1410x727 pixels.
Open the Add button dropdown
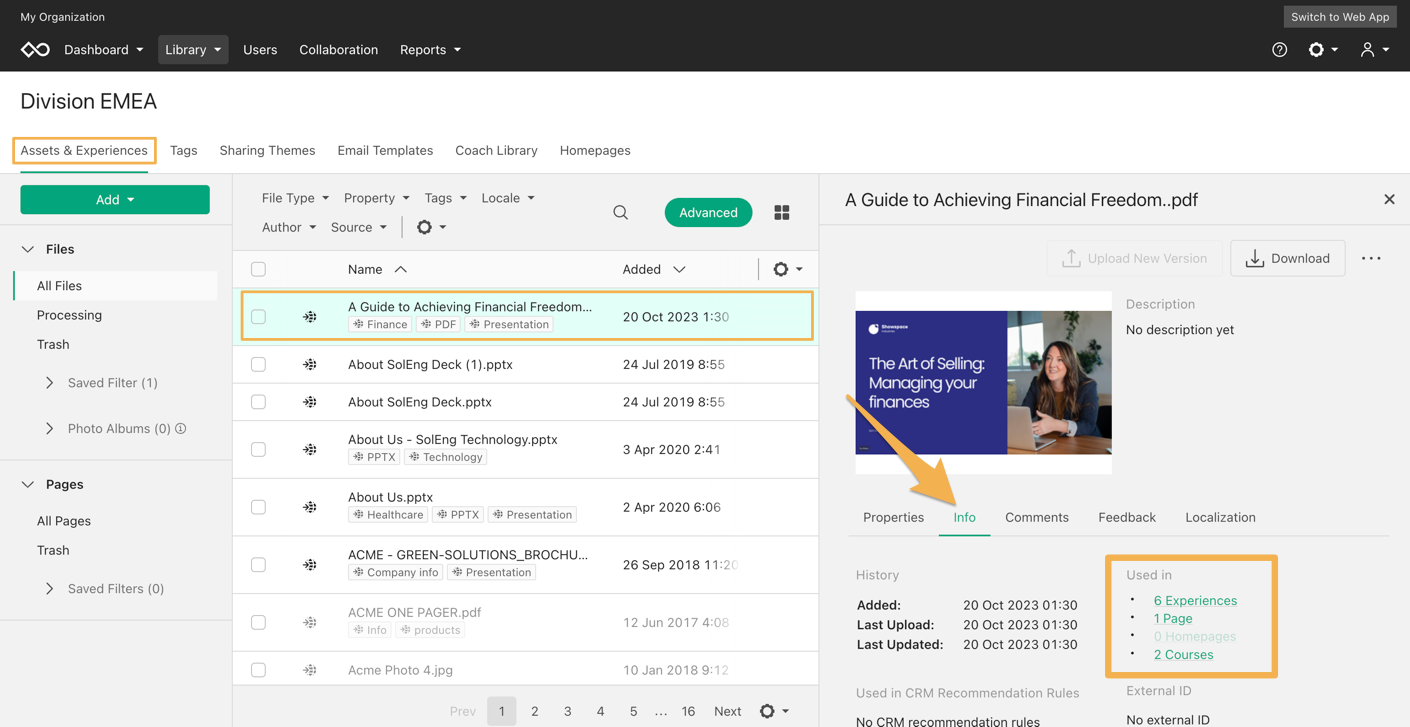(x=115, y=200)
